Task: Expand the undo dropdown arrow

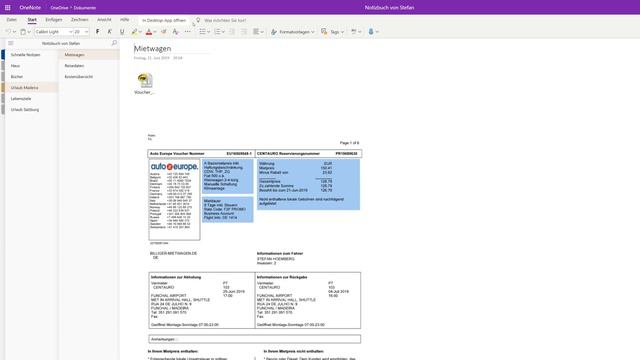Action: [x=14, y=32]
